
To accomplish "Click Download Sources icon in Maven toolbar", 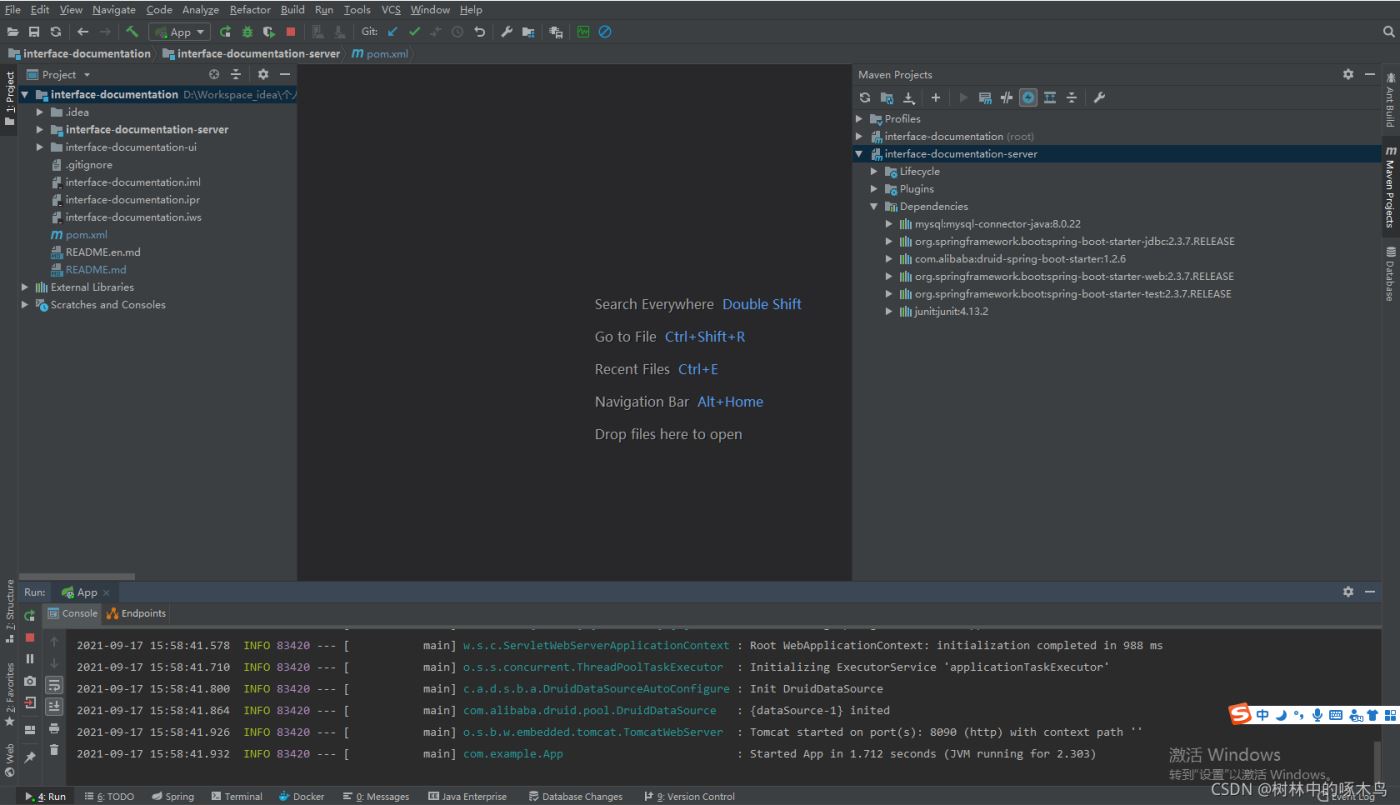I will click(909, 98).
